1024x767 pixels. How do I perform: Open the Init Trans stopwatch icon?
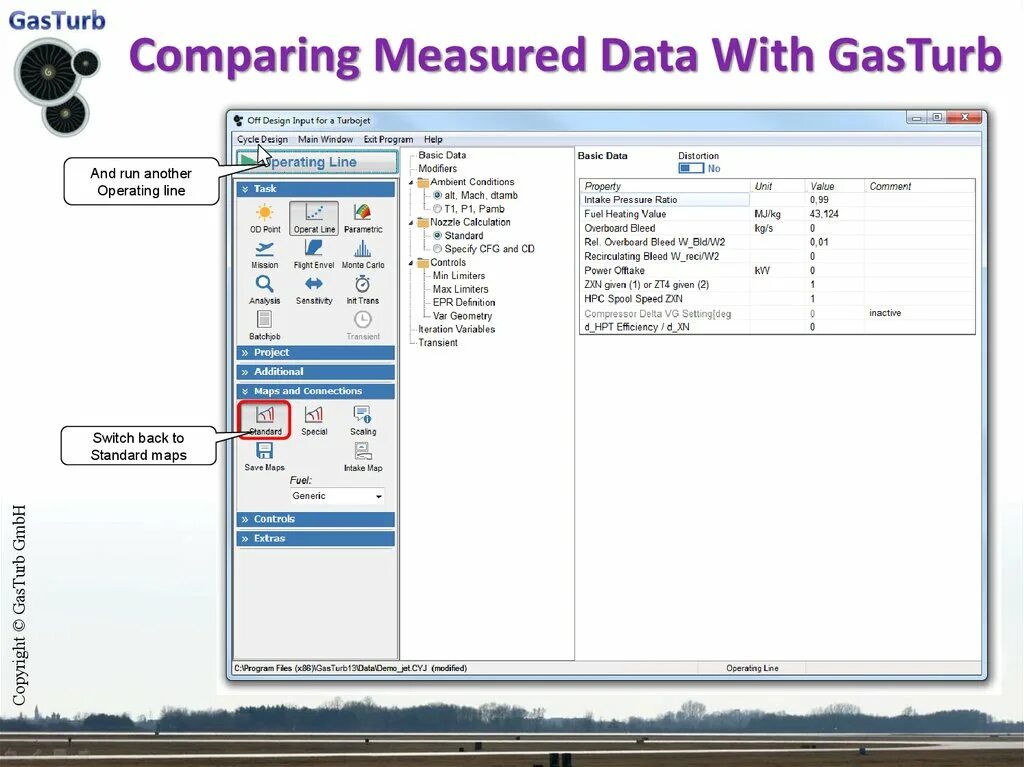tap(362, 289)
